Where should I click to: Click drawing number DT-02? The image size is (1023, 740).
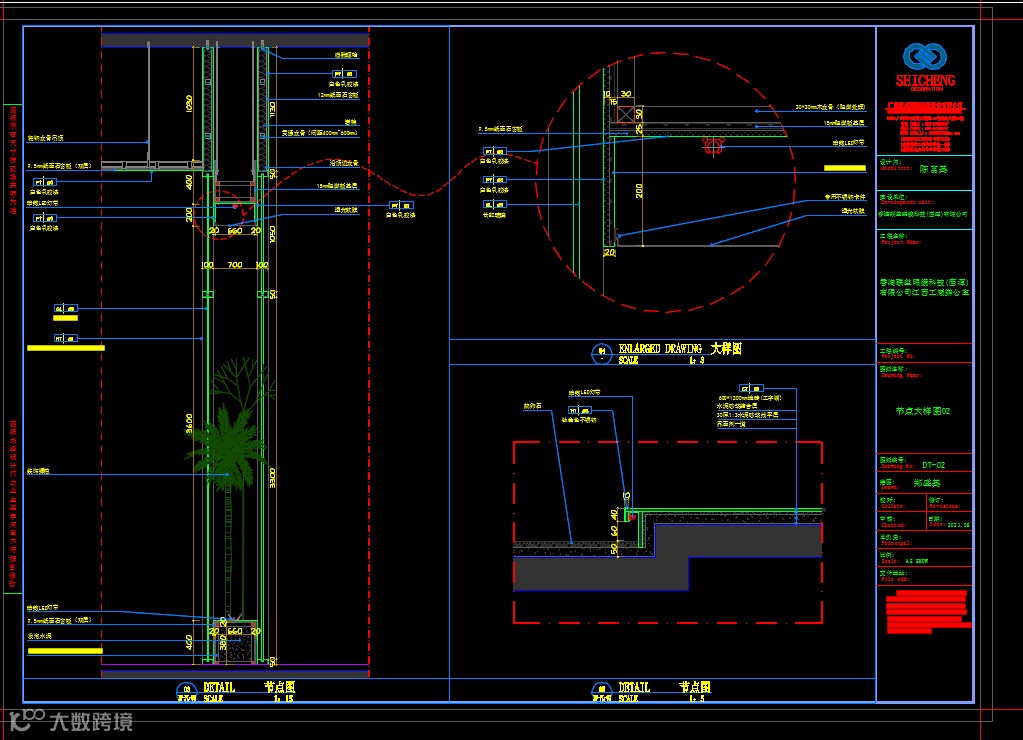coord(933,465)
